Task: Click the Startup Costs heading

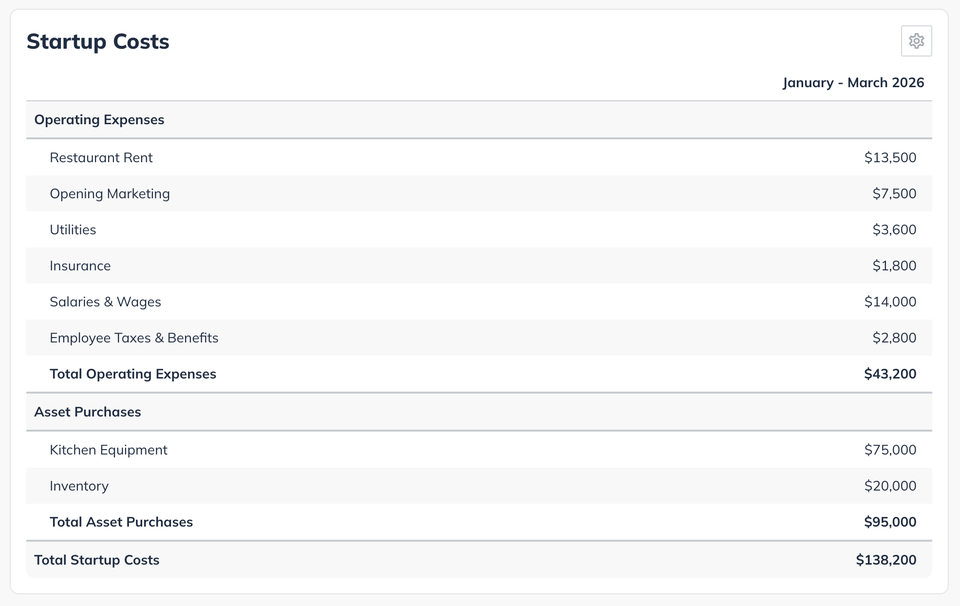Action: coord(98,42)
